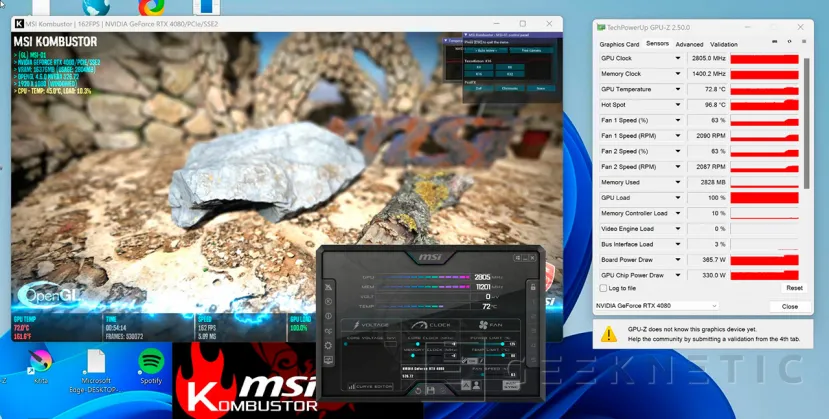The height and width of the screenshot is (419, 829).
Task: Click Windows logo icon in Afterburner title
Action: click(518, 258)
